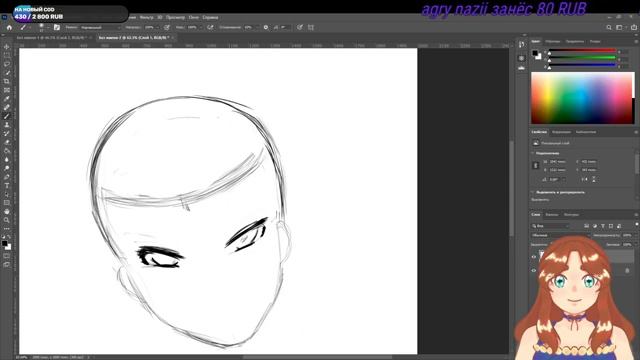This screenshot has width=640, height=360.
Task: Select the Frame tool
Action: coord(7,90)
